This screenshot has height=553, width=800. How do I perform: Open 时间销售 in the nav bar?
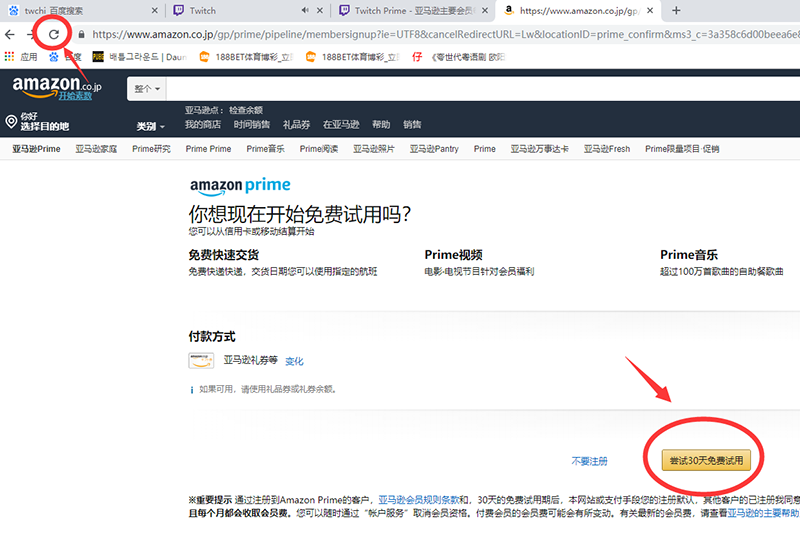coord(252,124)
